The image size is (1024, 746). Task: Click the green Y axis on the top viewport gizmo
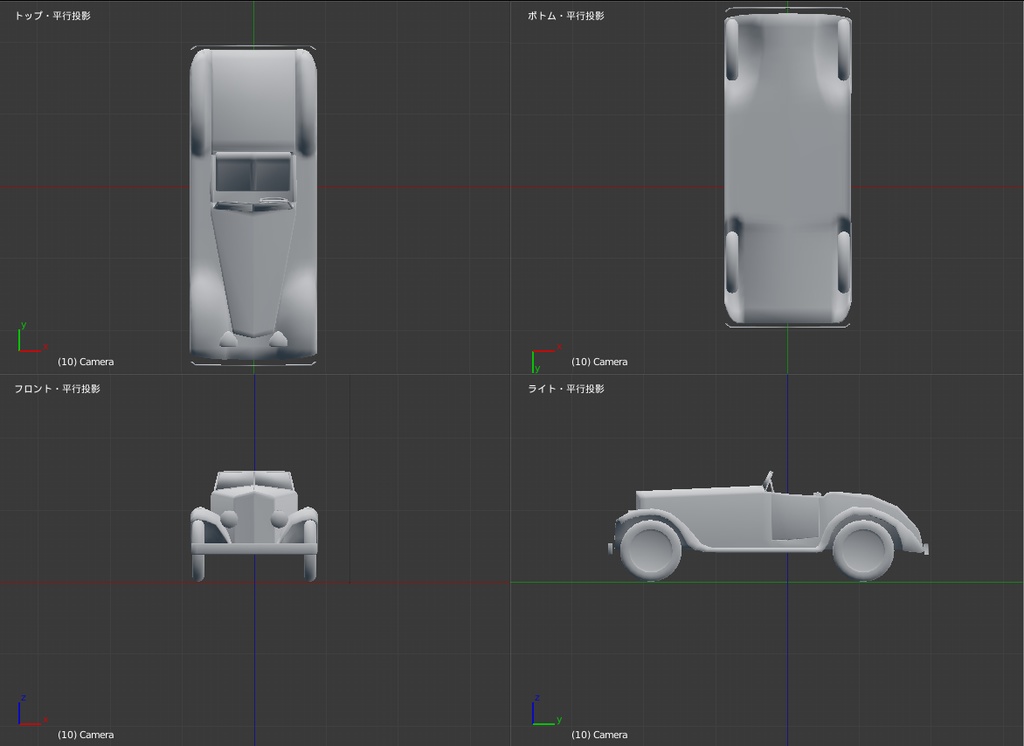[19, 340]
